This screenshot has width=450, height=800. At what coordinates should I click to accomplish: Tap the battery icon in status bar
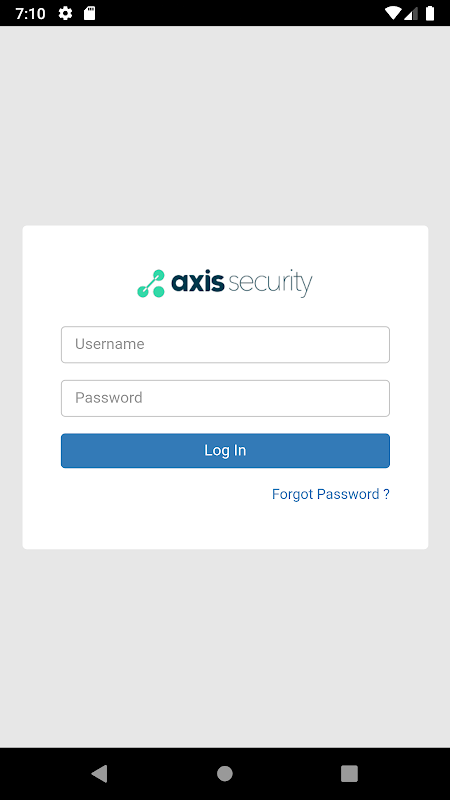pyautogui.click(x=430, y=13)
